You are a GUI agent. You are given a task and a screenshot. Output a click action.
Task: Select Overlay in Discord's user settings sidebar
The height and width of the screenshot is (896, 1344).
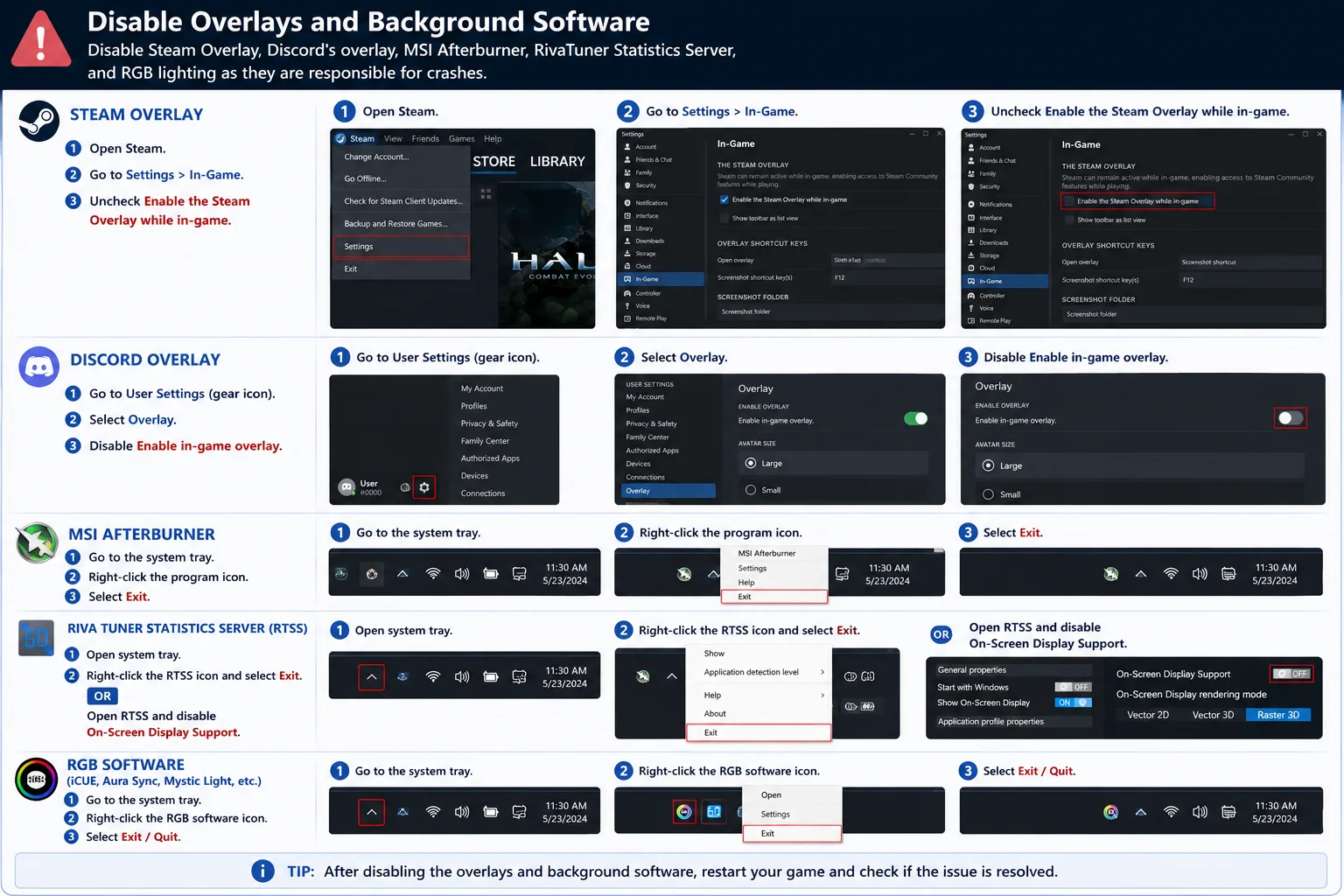(x=667, y=491)
